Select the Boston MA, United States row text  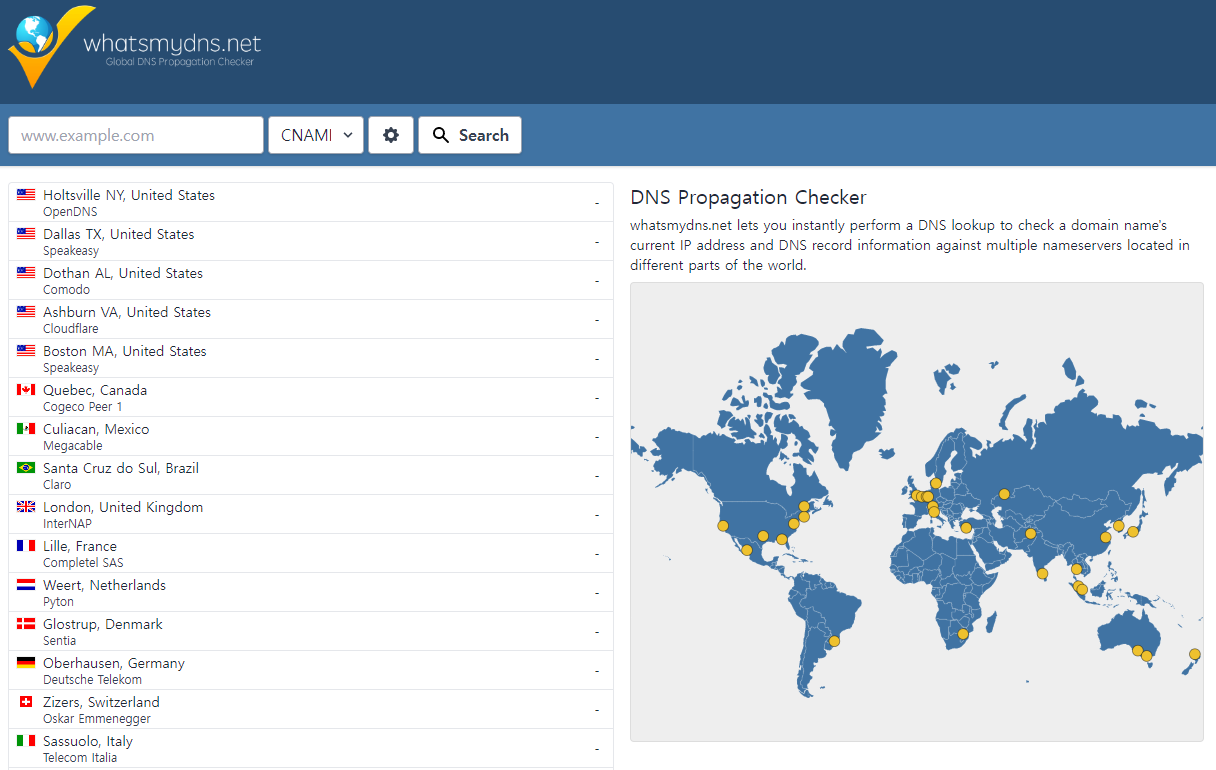click(x=125, y=351)
